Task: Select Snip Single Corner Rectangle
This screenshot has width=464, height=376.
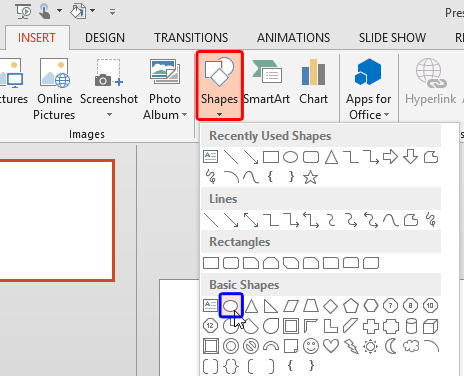Action: [x=251, y=263]
